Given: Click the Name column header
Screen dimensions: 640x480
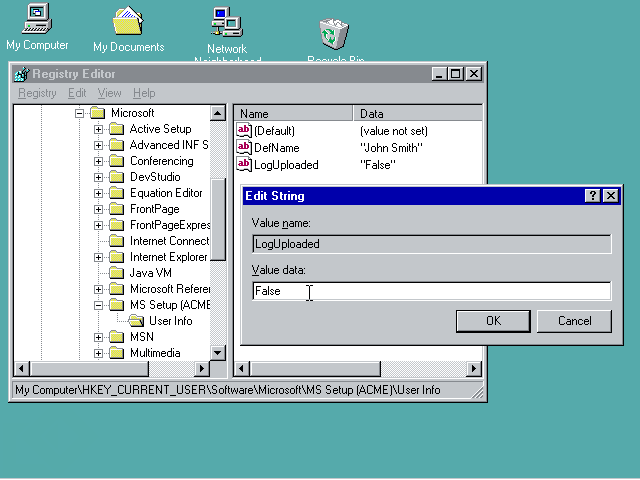Looking at the screenshot, I should coord(293,113).
